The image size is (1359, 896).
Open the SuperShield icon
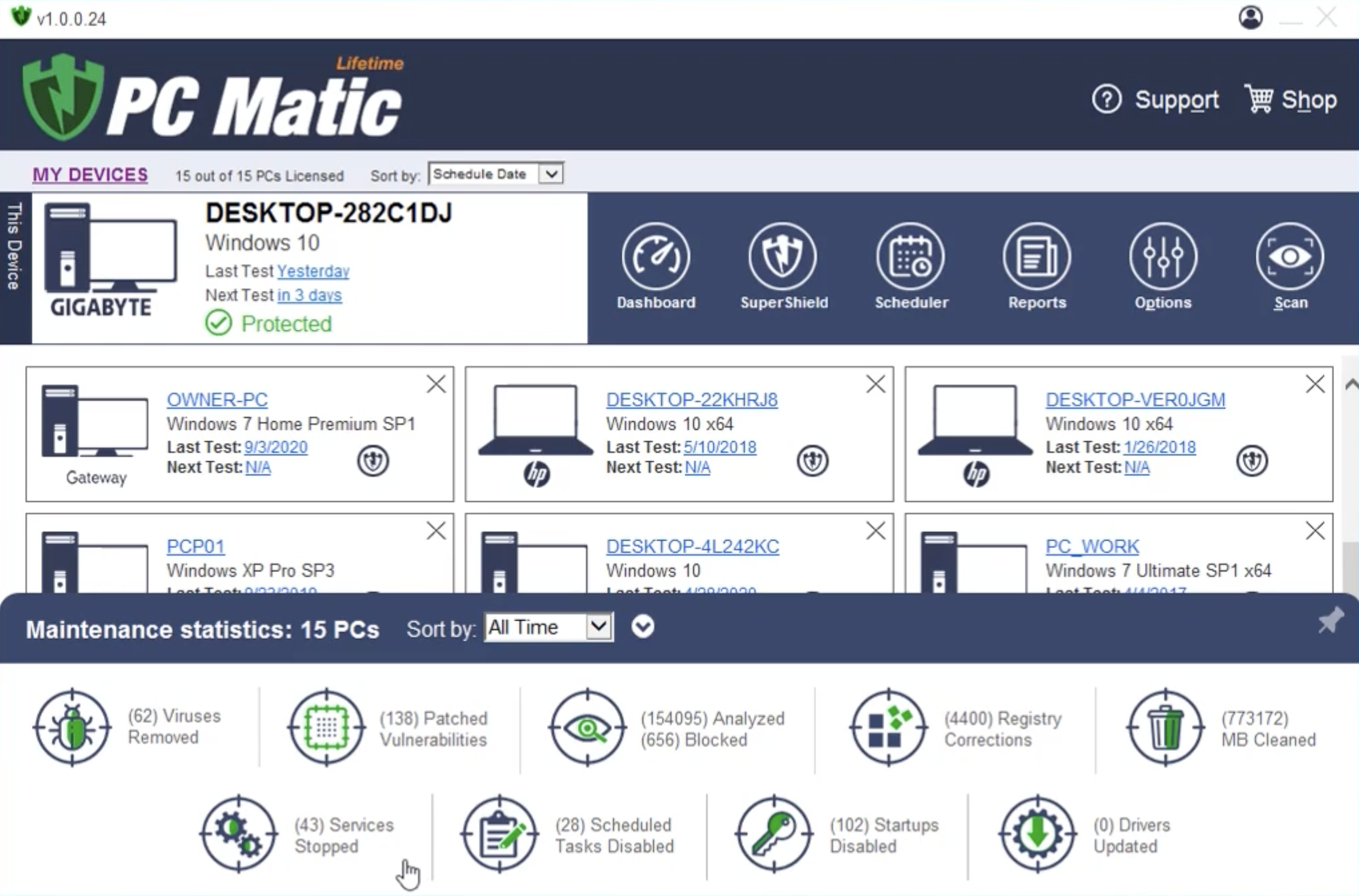coord(783,257)
